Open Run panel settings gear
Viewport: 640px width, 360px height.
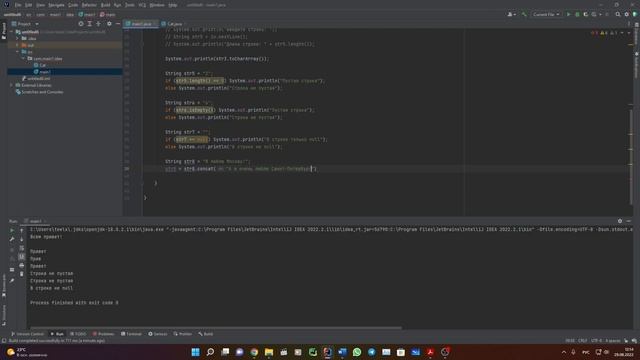(x=620, y=221)
